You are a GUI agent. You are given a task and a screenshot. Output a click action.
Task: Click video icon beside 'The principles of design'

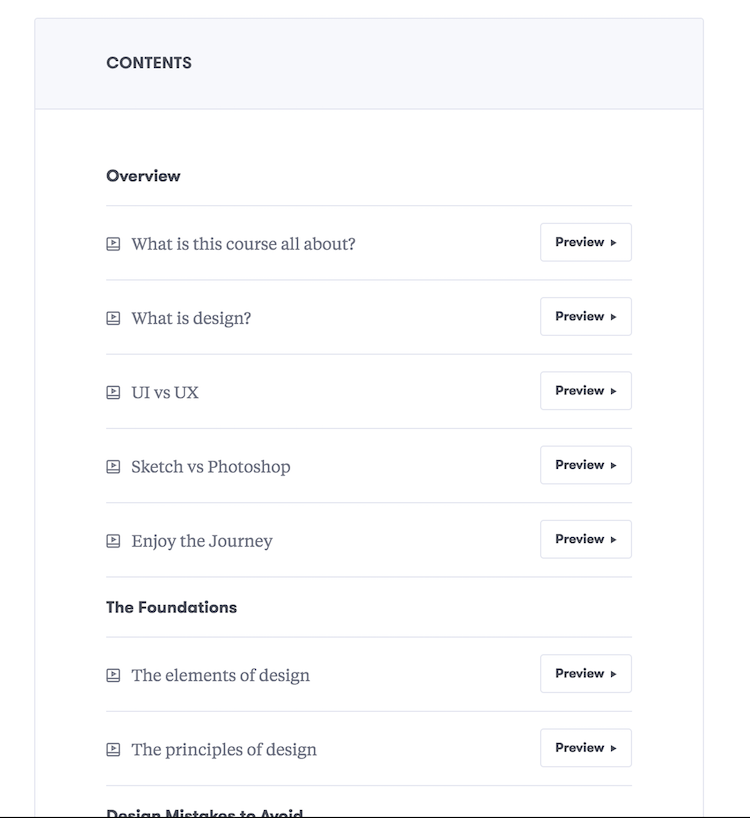coord(113,749)
